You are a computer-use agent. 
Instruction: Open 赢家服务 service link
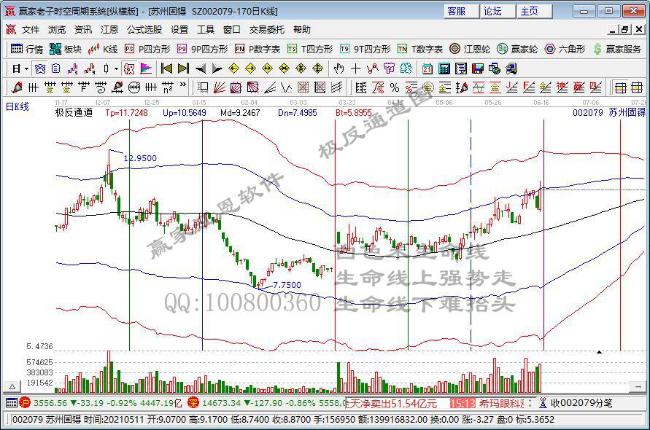click(617, 49)
